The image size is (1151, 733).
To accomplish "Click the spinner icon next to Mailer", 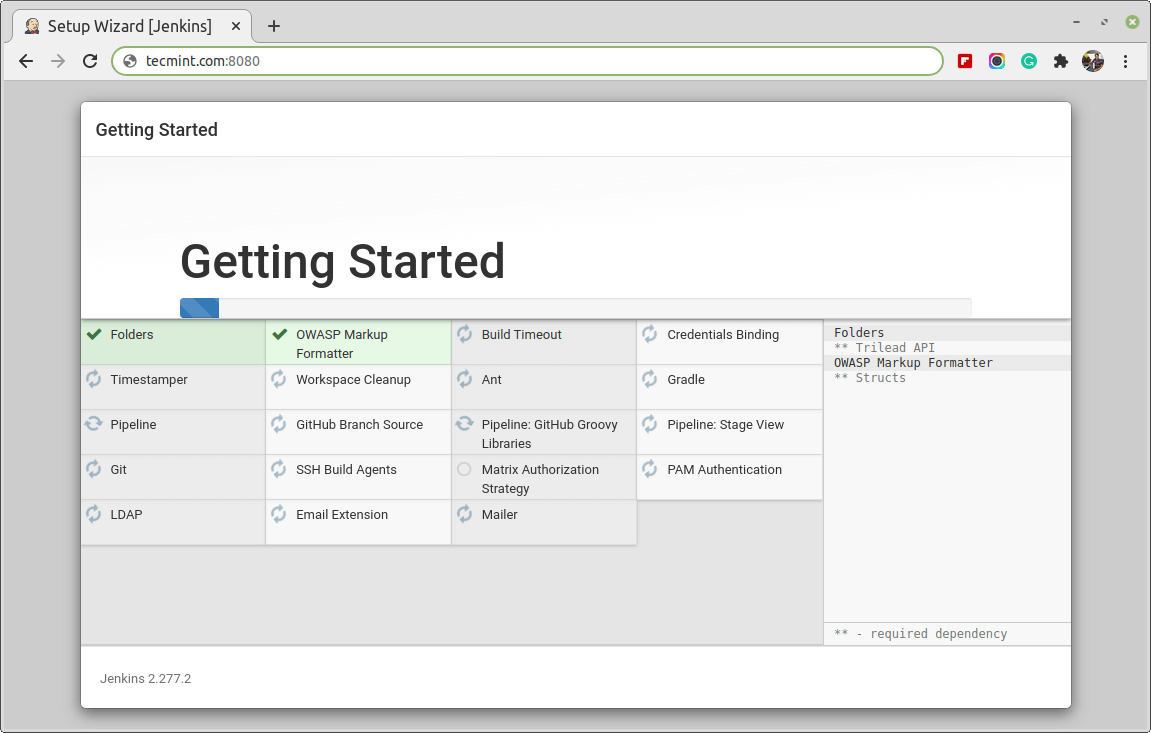I will click(x=465, y=514).
